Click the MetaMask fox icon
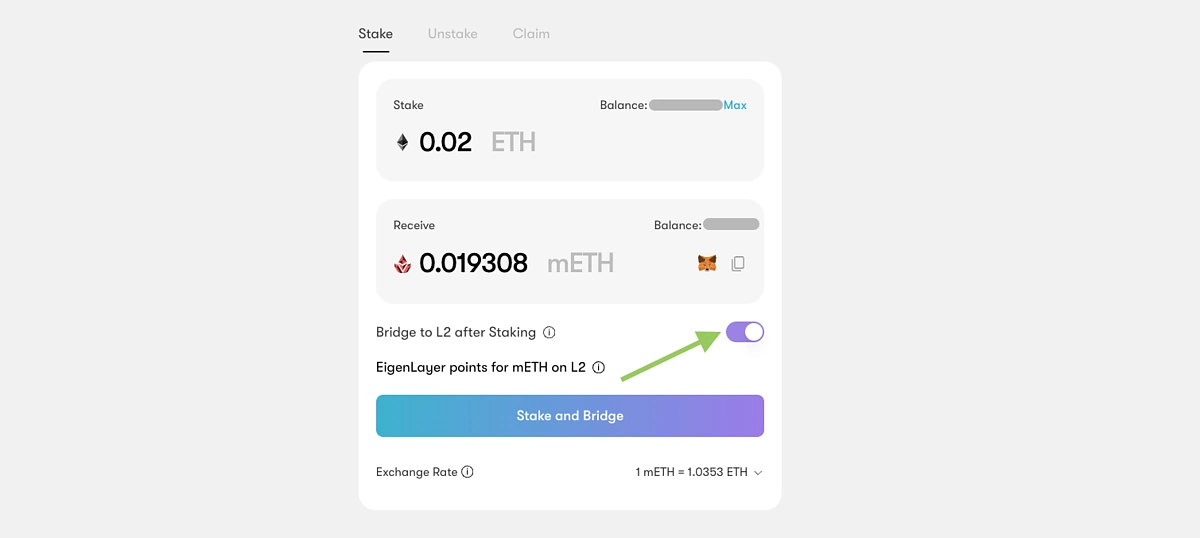Image resolution: width=1200 pixels, height=538 pixels. click(707, 264)
